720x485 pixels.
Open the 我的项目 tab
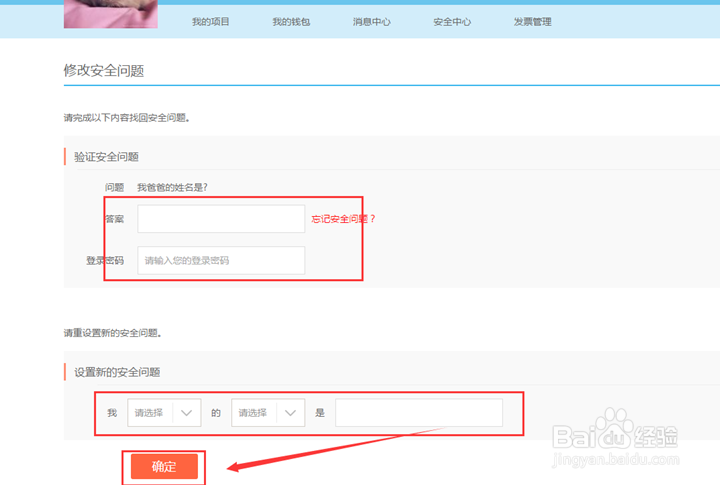(x=210, y=22)
